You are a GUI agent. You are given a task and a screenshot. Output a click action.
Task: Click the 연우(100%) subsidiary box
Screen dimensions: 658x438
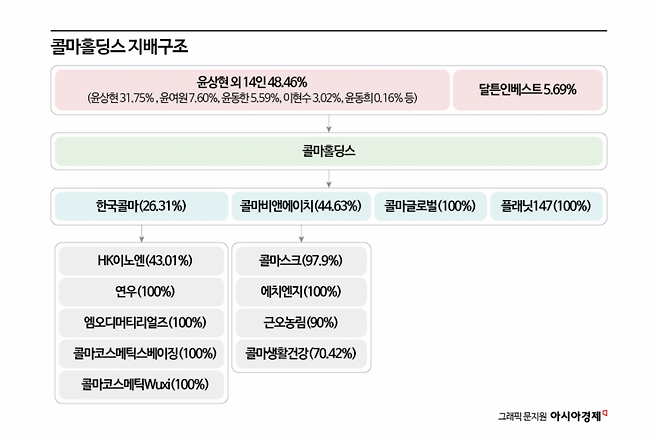(141, 292)
